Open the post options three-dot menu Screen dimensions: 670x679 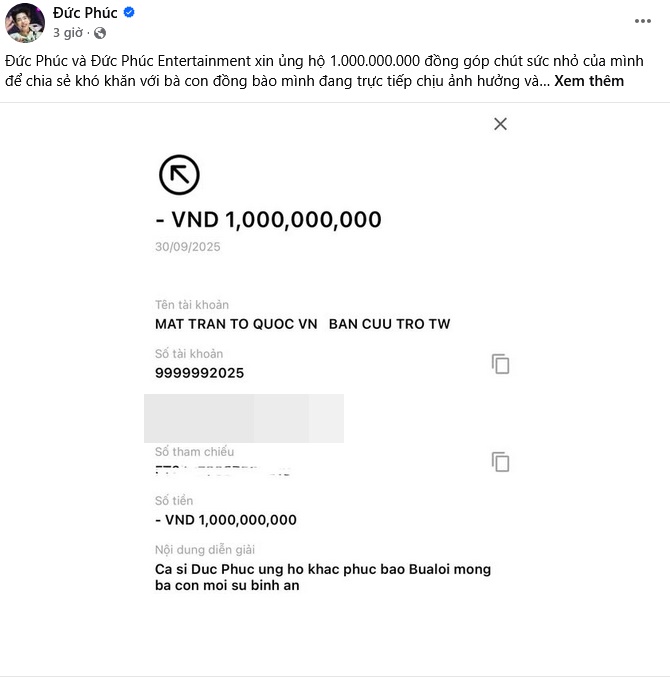643,20
